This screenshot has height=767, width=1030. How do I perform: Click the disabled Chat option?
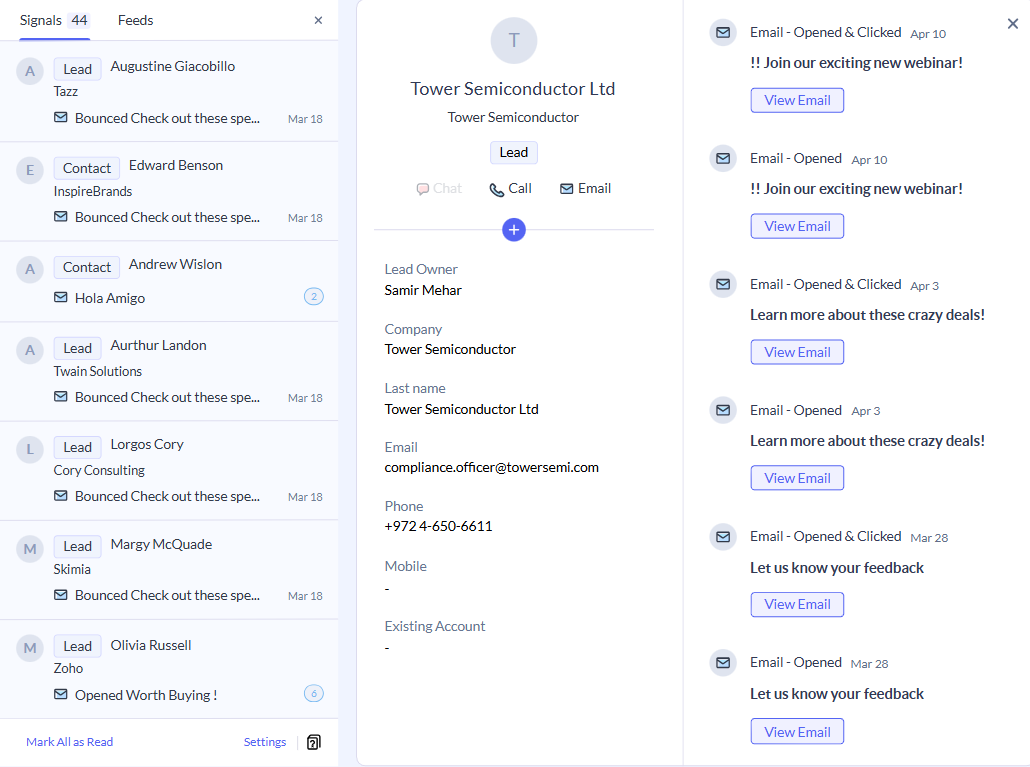click(x=439, y=189)
